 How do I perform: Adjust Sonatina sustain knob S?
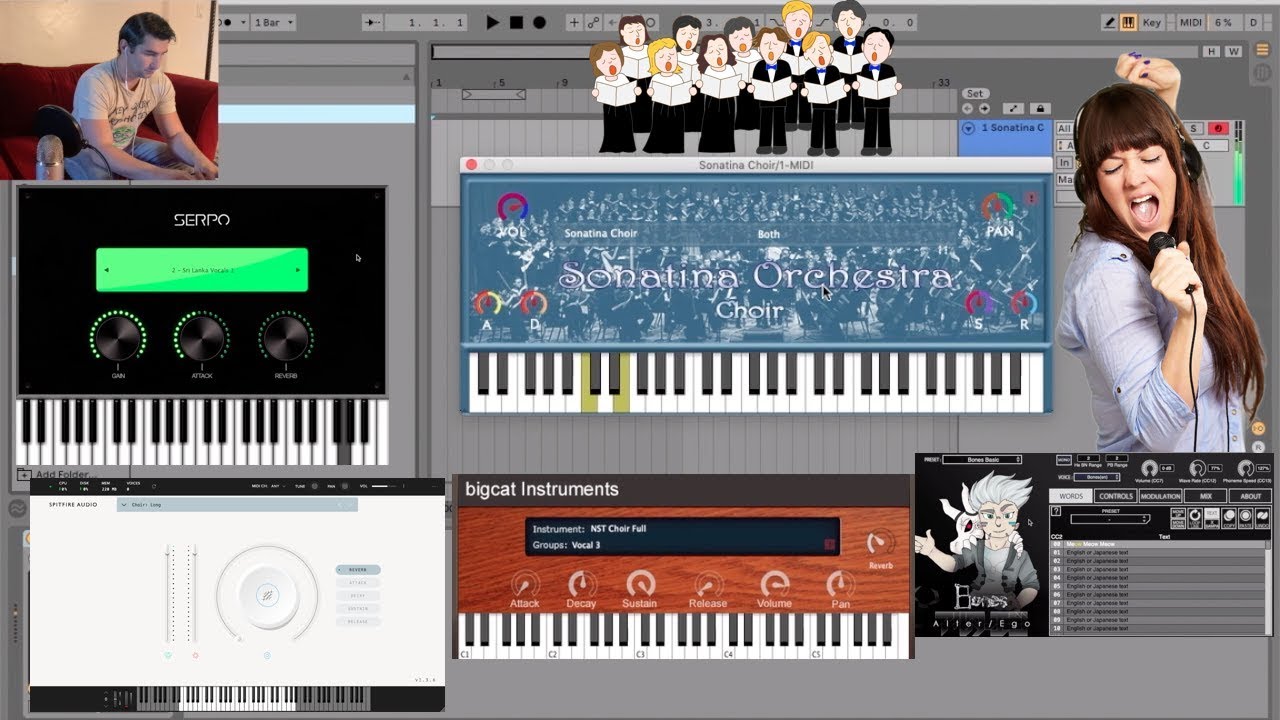point(979,303)
